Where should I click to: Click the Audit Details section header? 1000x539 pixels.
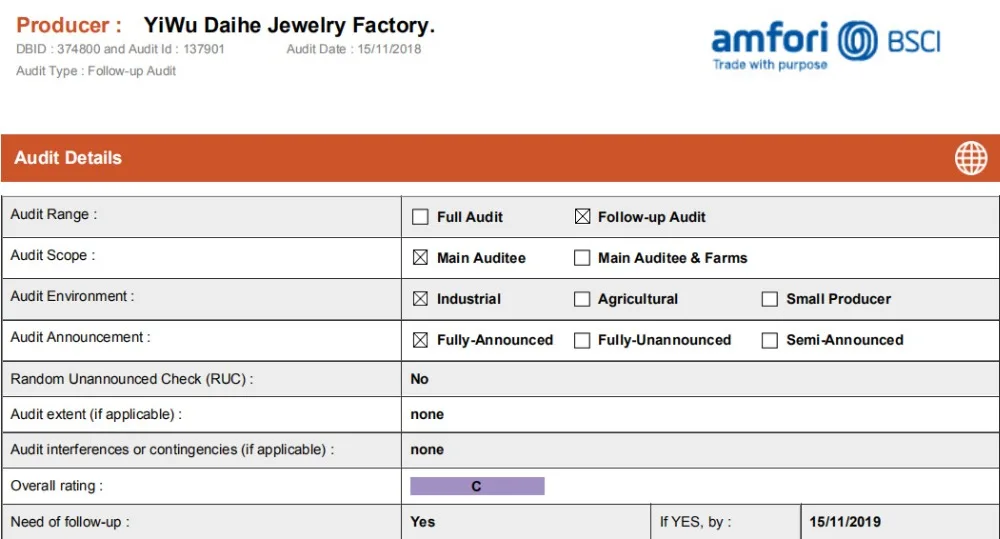[x=68, y=158]
